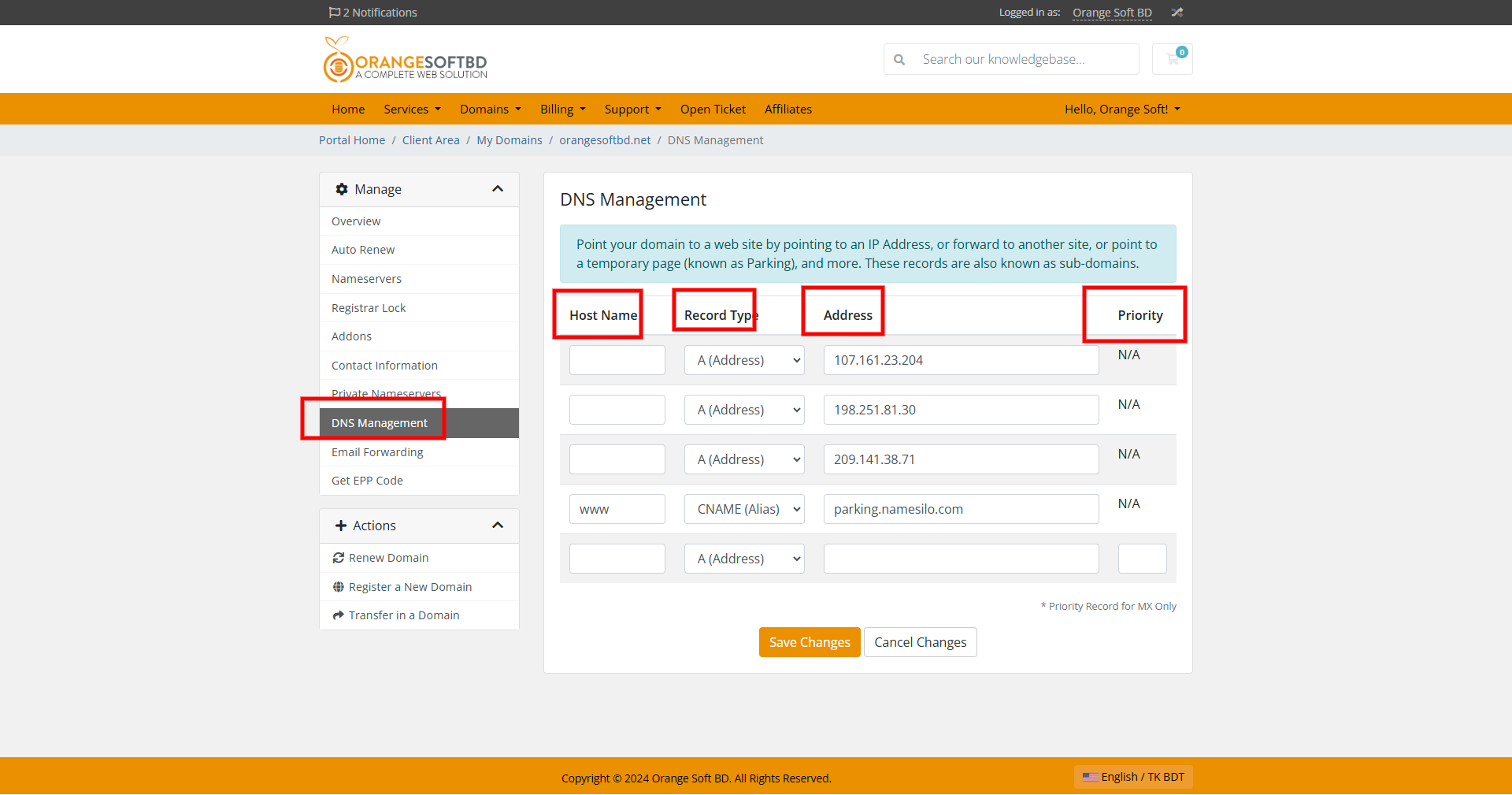This screenshot has width=1512, height=795.
Task: Click the gear icon on the Manage panel
Action: tap(341, 189)
